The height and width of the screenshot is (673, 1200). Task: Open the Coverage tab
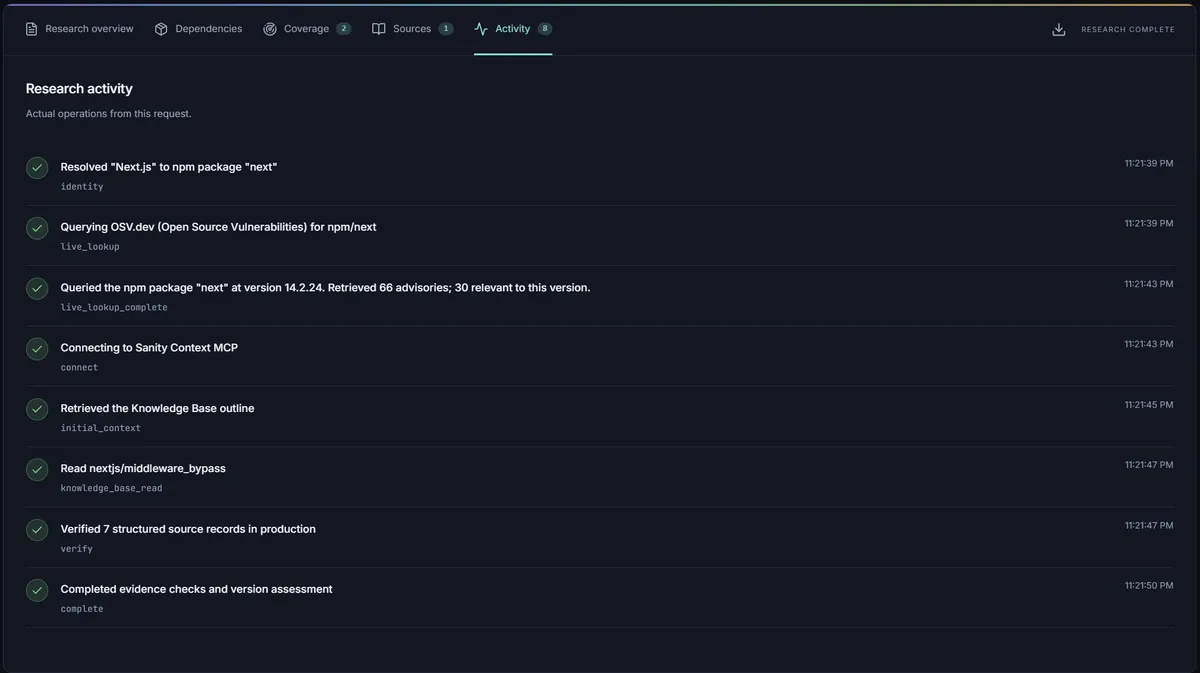307,29
